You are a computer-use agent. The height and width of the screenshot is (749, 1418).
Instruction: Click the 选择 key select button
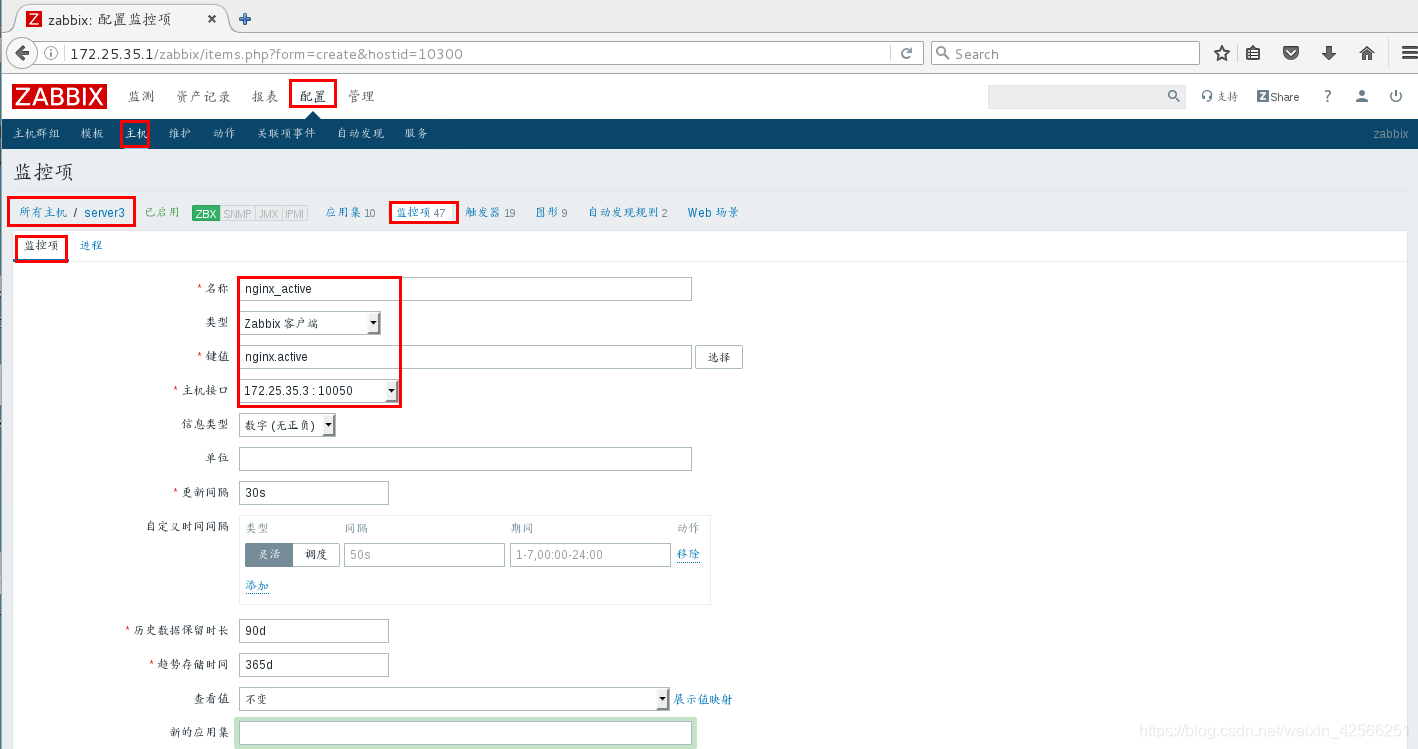point(719,357)
